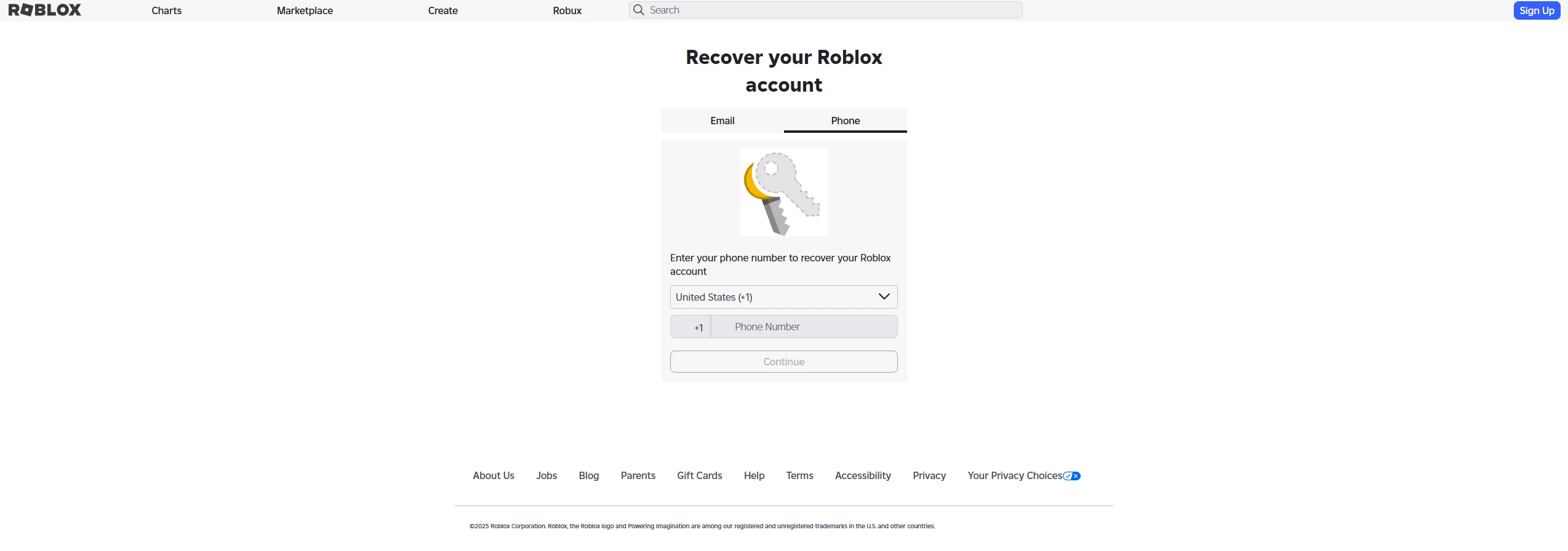This screenshot has height=551, width=1568.
Task: Open the Marketplace page
Action: point(305,10)
